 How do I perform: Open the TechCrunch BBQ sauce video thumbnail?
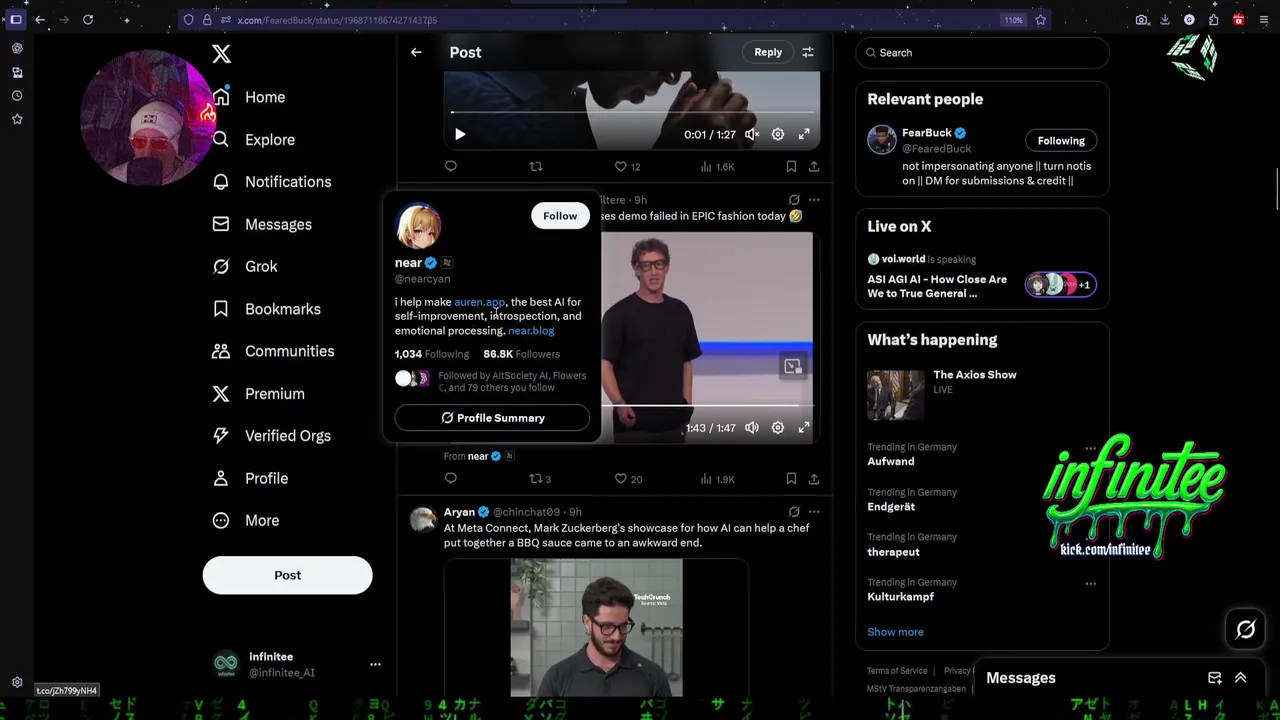(x=596, y=628)
